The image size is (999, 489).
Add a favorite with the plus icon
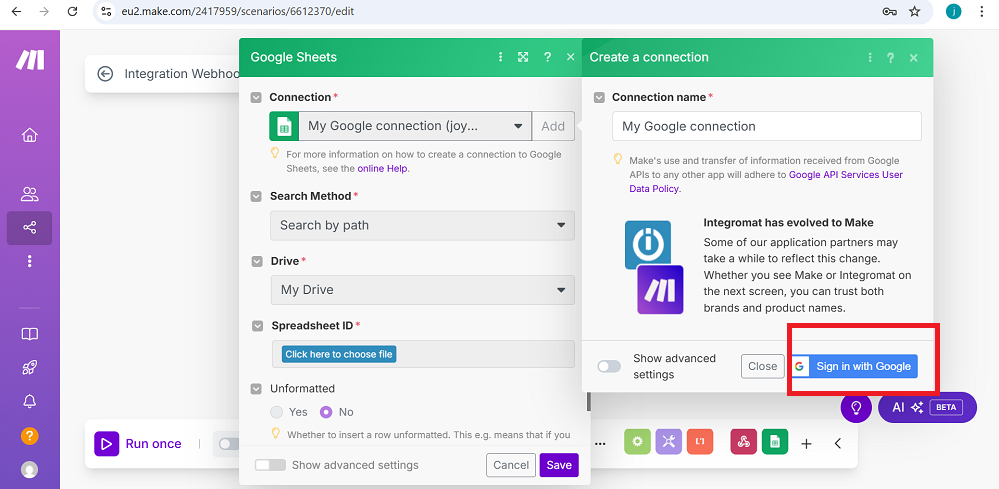pos(806,444)
